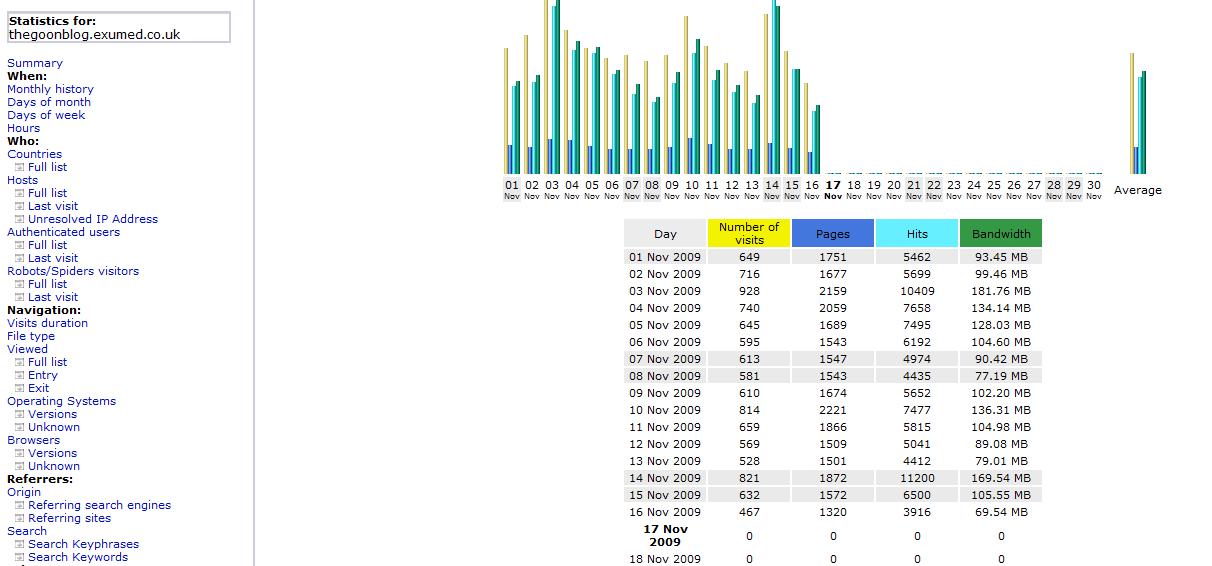Open Visits duration report

[47, 323]
